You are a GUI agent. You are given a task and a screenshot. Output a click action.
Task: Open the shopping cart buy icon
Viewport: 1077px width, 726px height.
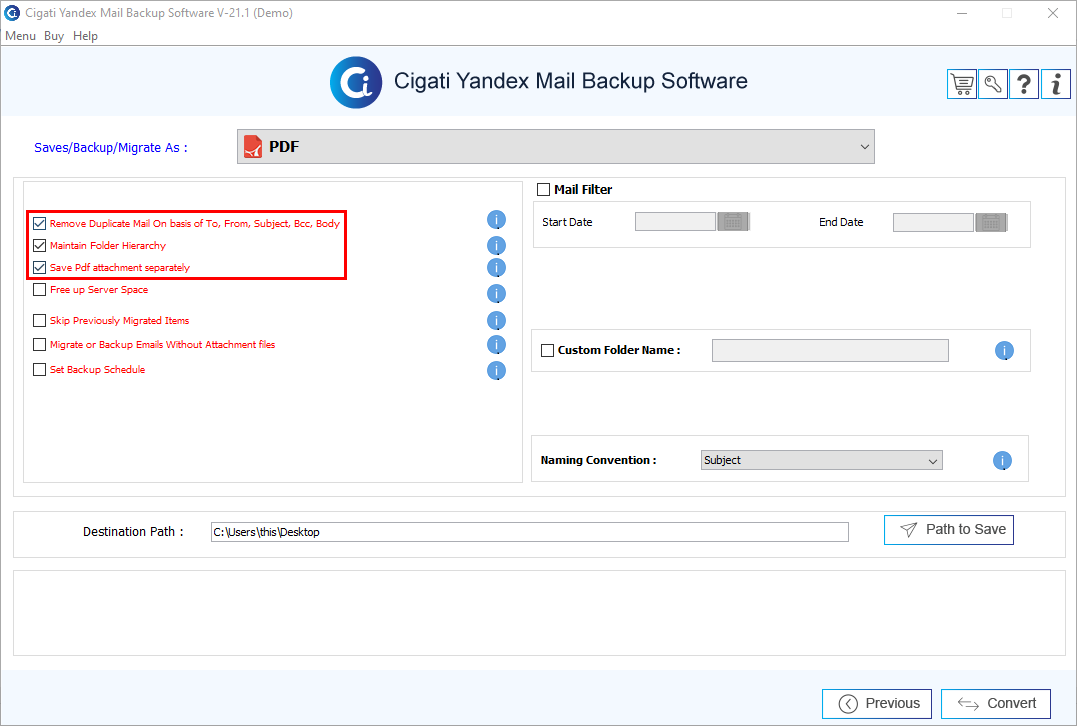click(962, 84)
